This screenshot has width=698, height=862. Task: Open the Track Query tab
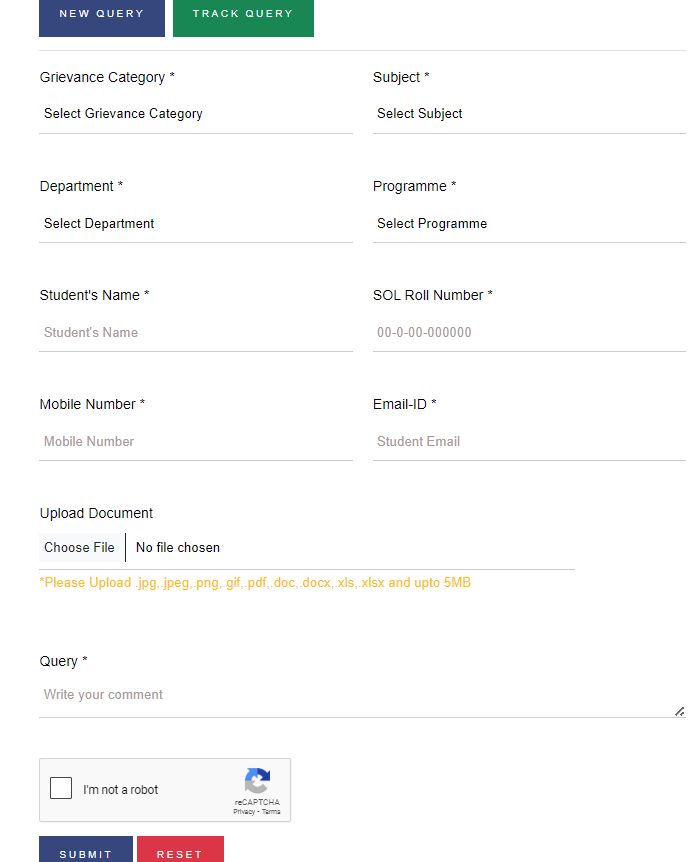[x=243, y=15]
